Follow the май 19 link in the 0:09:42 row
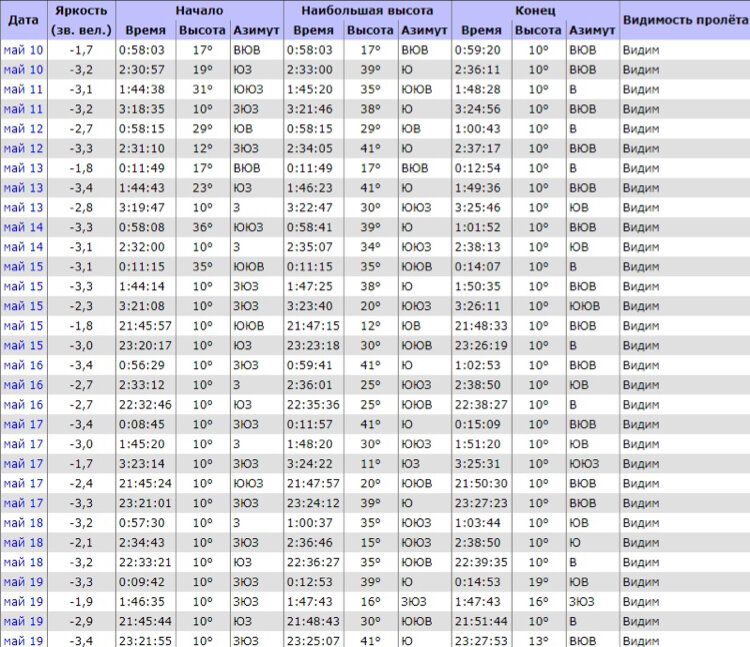Image resolution: width=750 pixels, height=647 pixels. coord(23,582)
